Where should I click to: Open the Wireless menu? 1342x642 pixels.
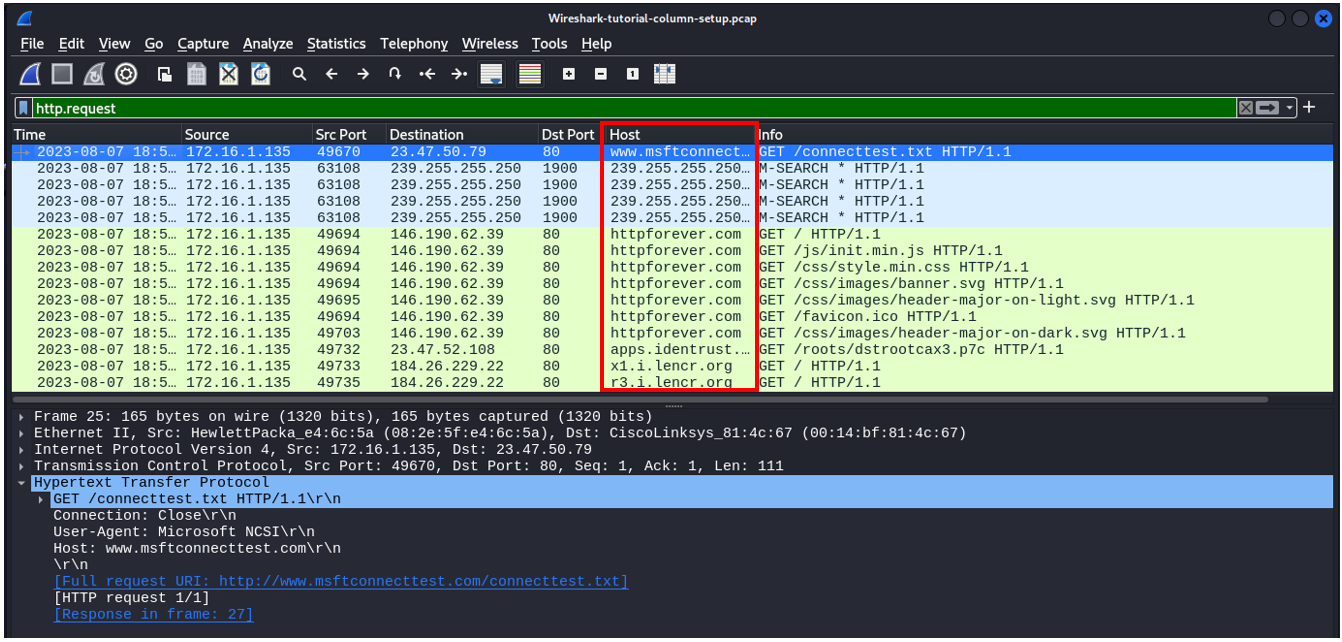[x=490, y=44]
